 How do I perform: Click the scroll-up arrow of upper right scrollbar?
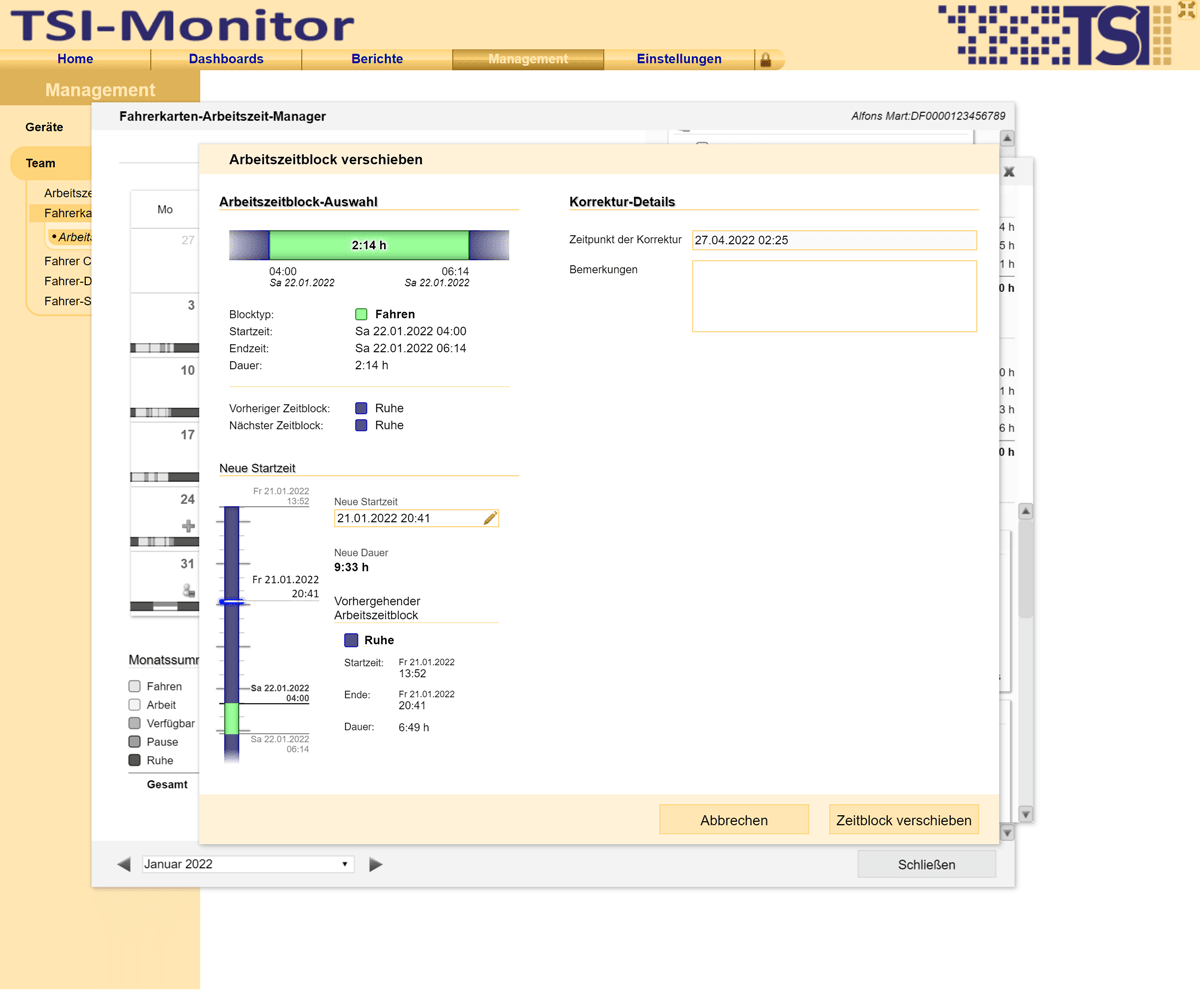coord(1007,140)
